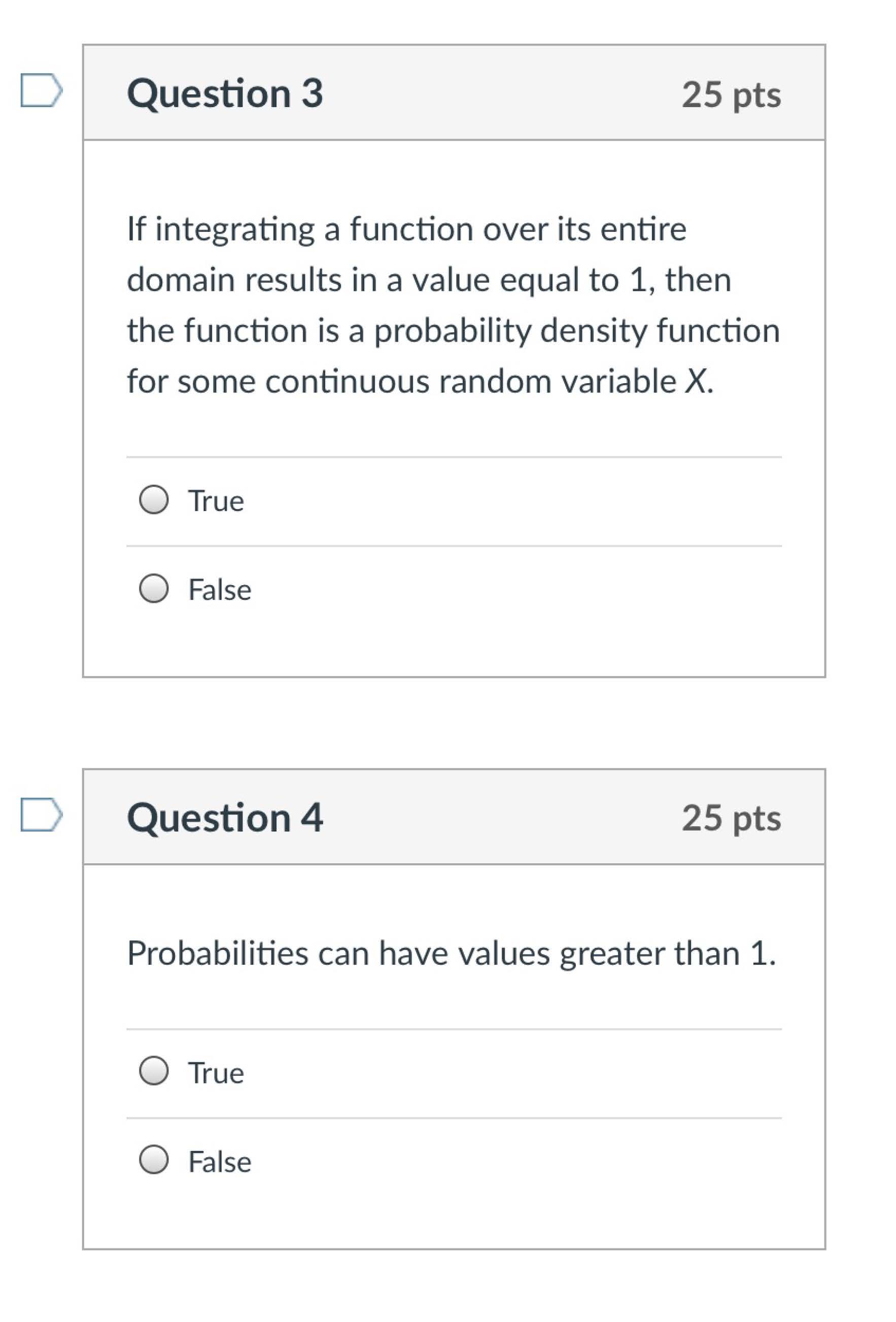Screen dimensions: 896x1322
Task: Select the False radio circle in Question 4
Action: (154, 1160)
